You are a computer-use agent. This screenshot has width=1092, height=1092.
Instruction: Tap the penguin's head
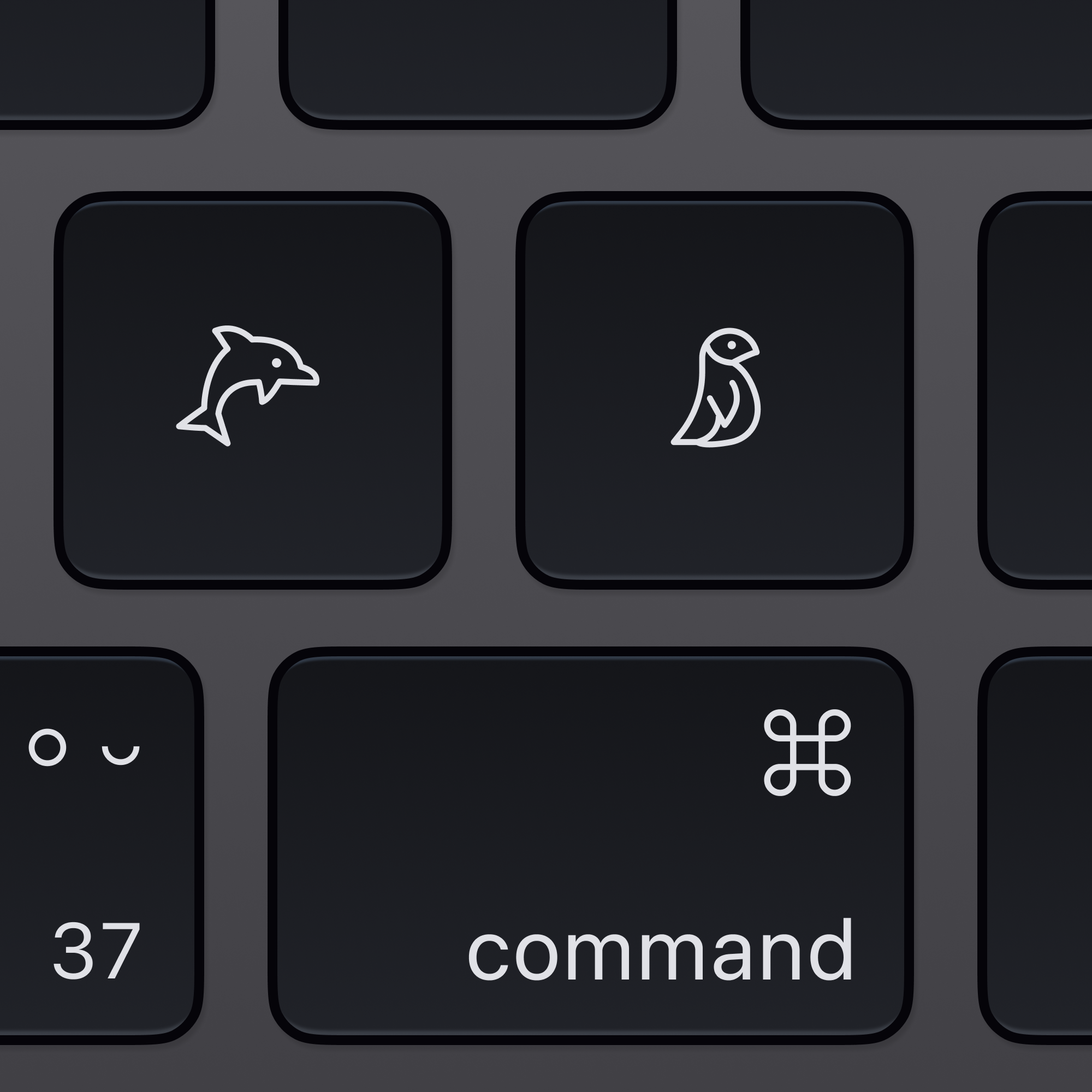729,346
